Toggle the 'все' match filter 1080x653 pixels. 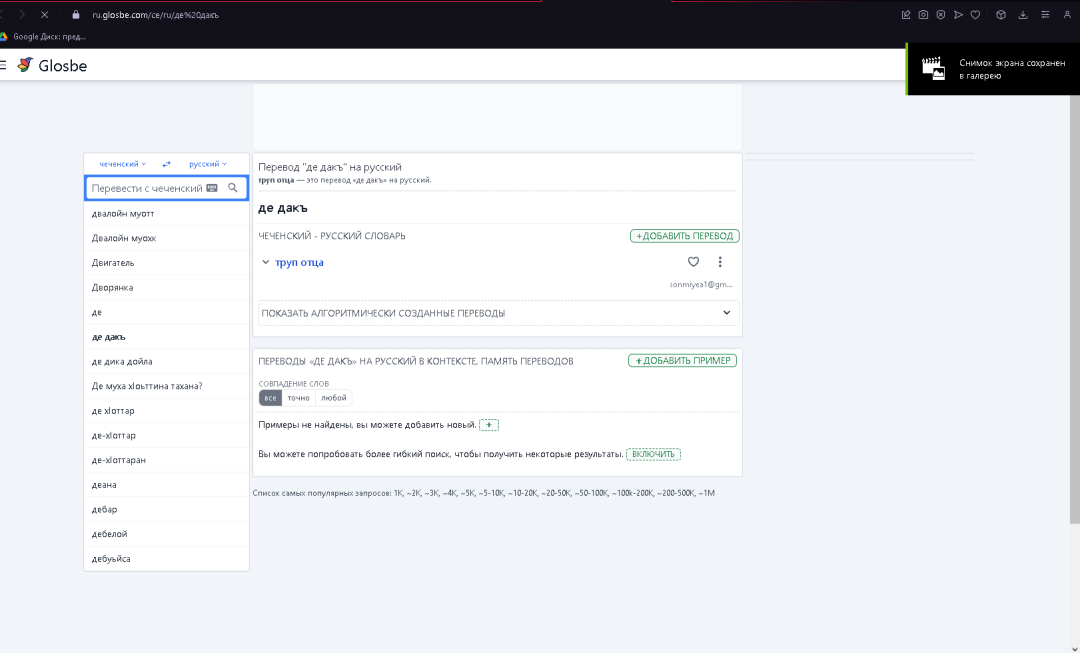tap(270, 397)
